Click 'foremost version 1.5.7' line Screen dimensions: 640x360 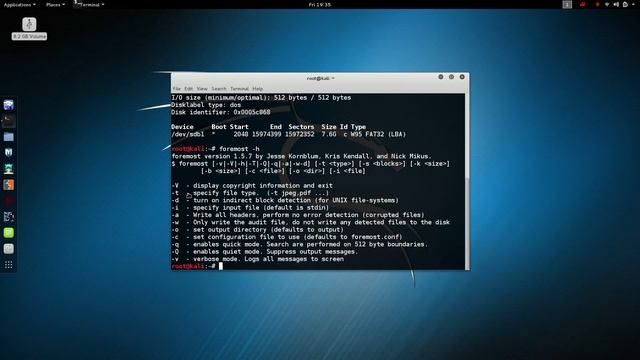click(301, 156)
